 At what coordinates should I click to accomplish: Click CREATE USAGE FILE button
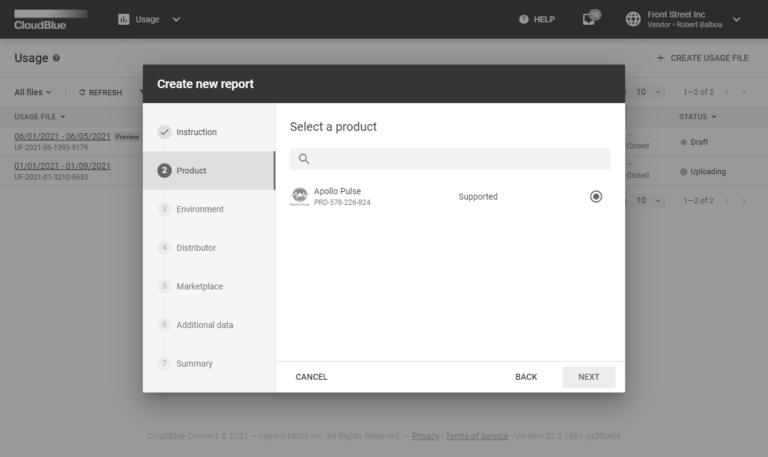(x=702, y=58)
